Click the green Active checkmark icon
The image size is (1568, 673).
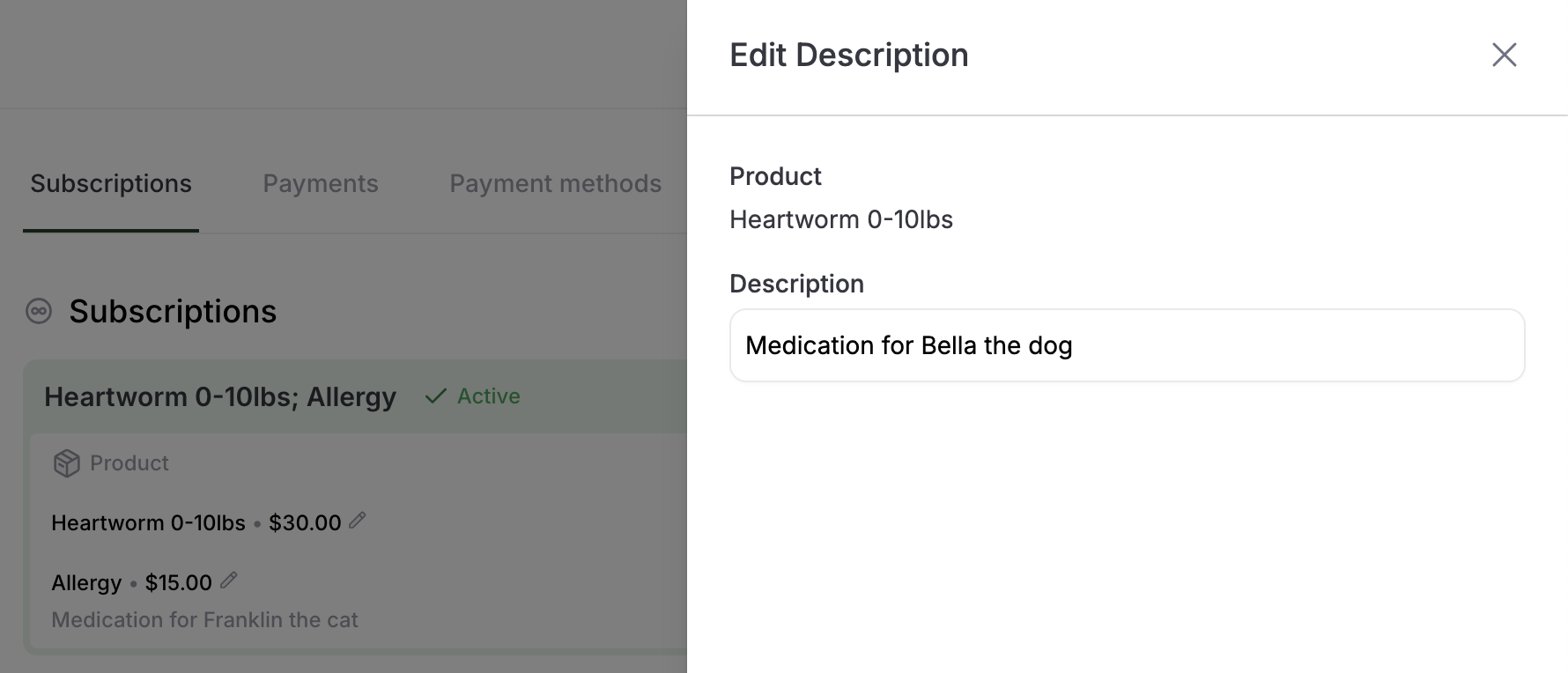tap(435, 396)
